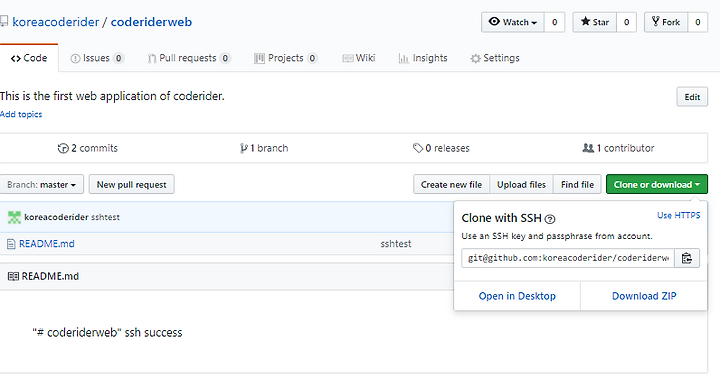Click the koreacoderider author name in commit row

[x=56, y=217]
